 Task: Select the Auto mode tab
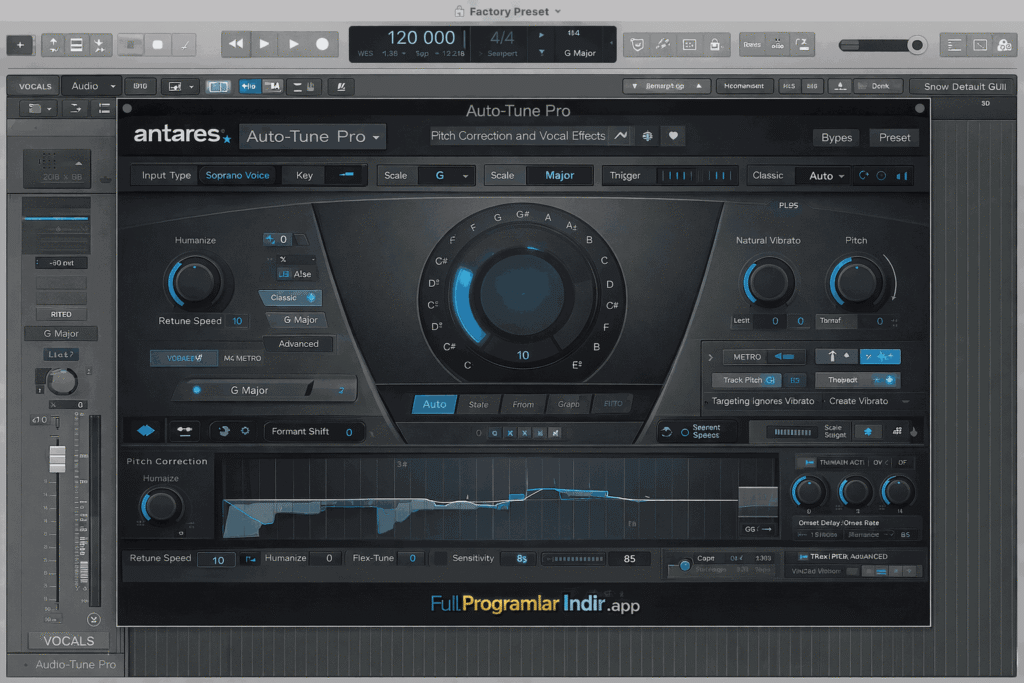click(x=434, y=404)
